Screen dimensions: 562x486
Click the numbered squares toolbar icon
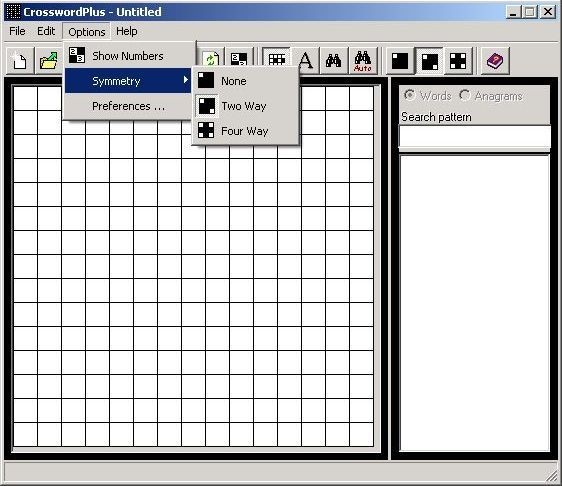[239, 60]
